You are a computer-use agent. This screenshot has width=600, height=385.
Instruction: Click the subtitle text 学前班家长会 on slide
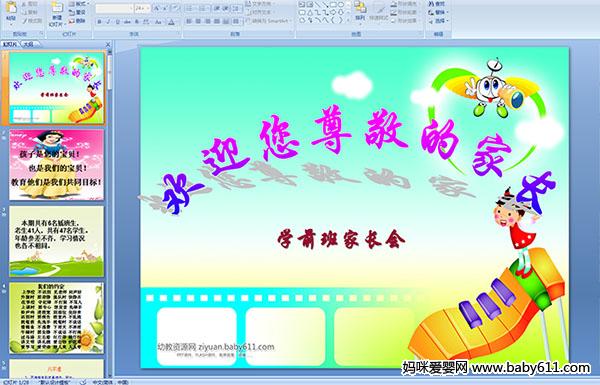(341, 239)
